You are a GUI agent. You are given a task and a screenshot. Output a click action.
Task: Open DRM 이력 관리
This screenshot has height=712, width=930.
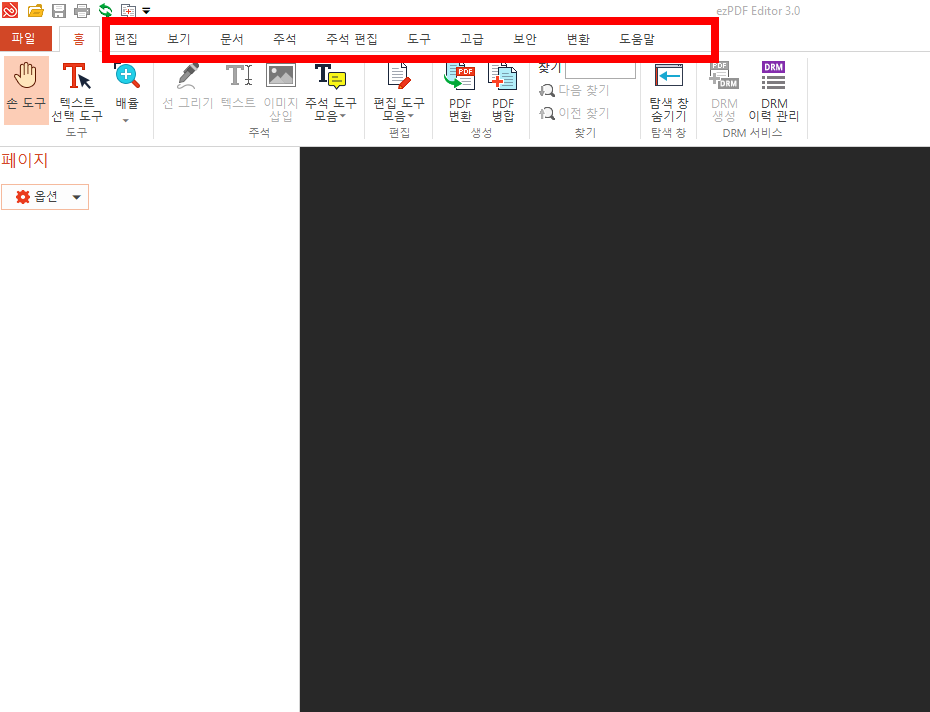point(773,90)
